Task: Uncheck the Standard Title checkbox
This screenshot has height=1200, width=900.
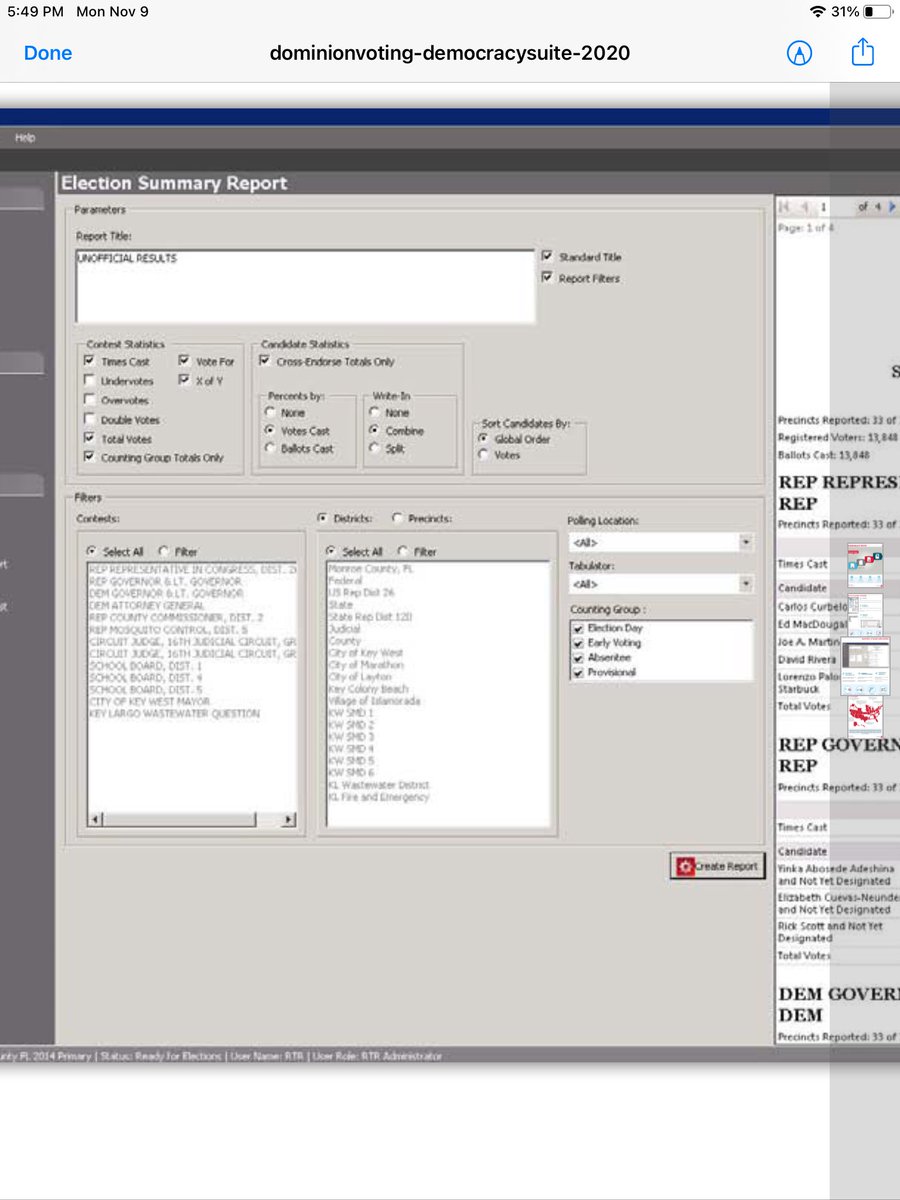Action: (547, 255)
